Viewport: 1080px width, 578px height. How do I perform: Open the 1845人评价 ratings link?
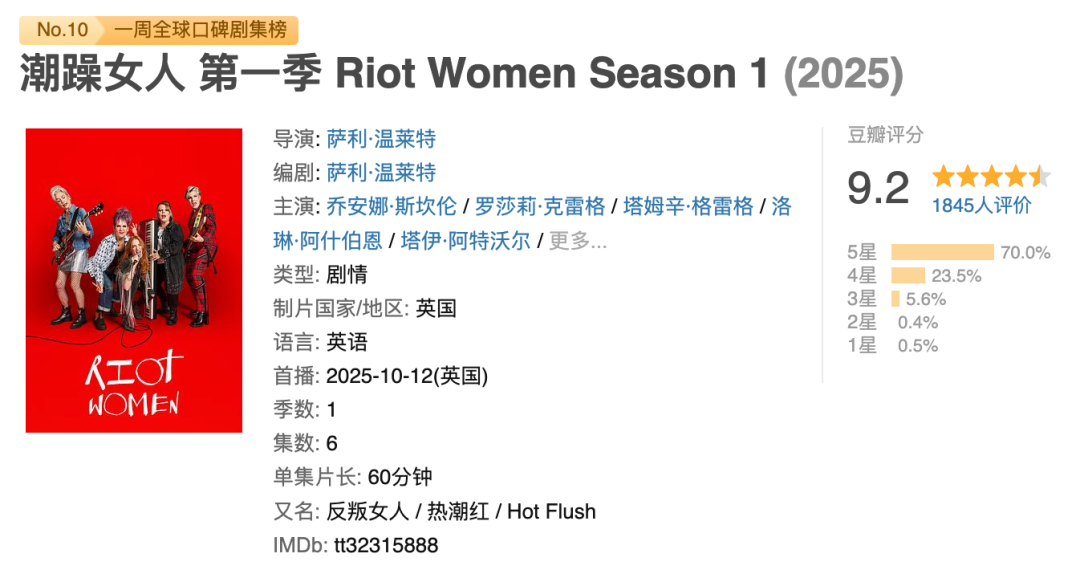pyautogui.click(x=981, y=206)
